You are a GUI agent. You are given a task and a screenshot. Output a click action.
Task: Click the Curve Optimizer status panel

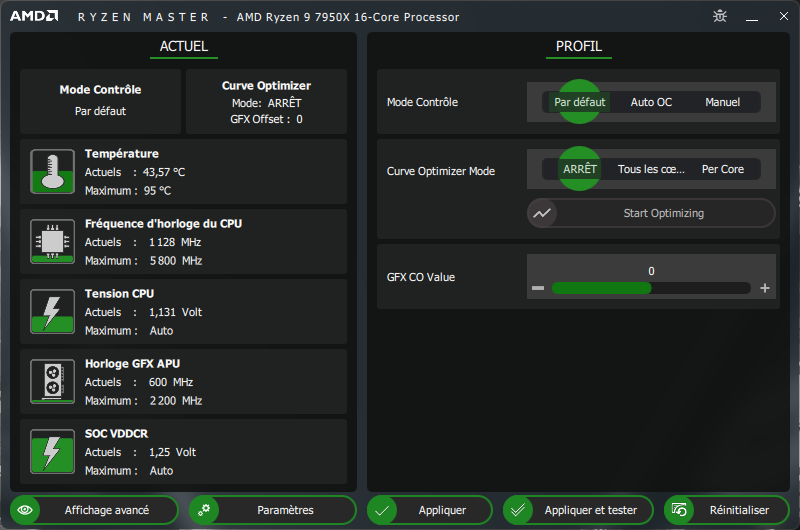point(266,101)
